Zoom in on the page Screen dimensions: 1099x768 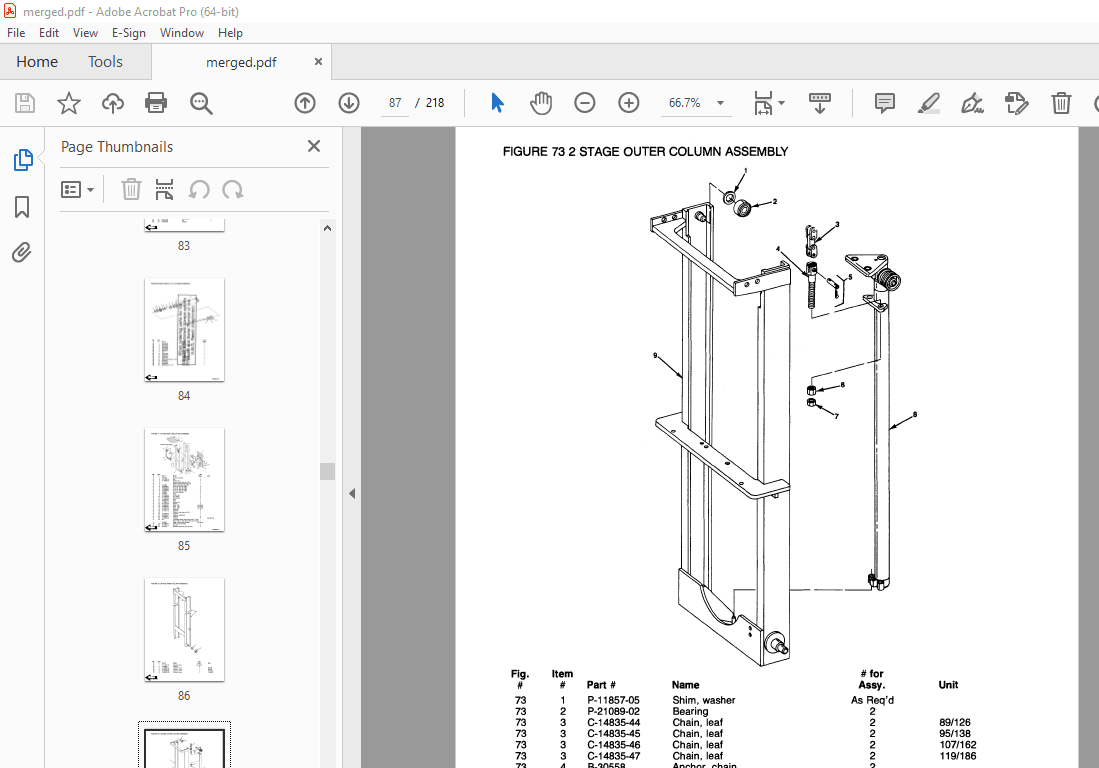(628, 103)
